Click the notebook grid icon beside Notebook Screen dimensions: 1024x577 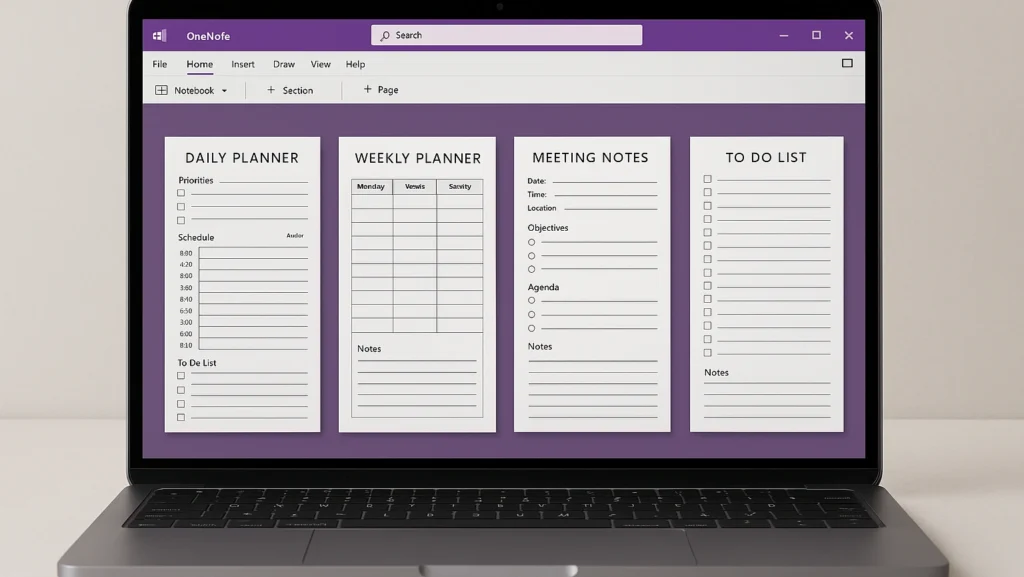[x=161, y=90]
